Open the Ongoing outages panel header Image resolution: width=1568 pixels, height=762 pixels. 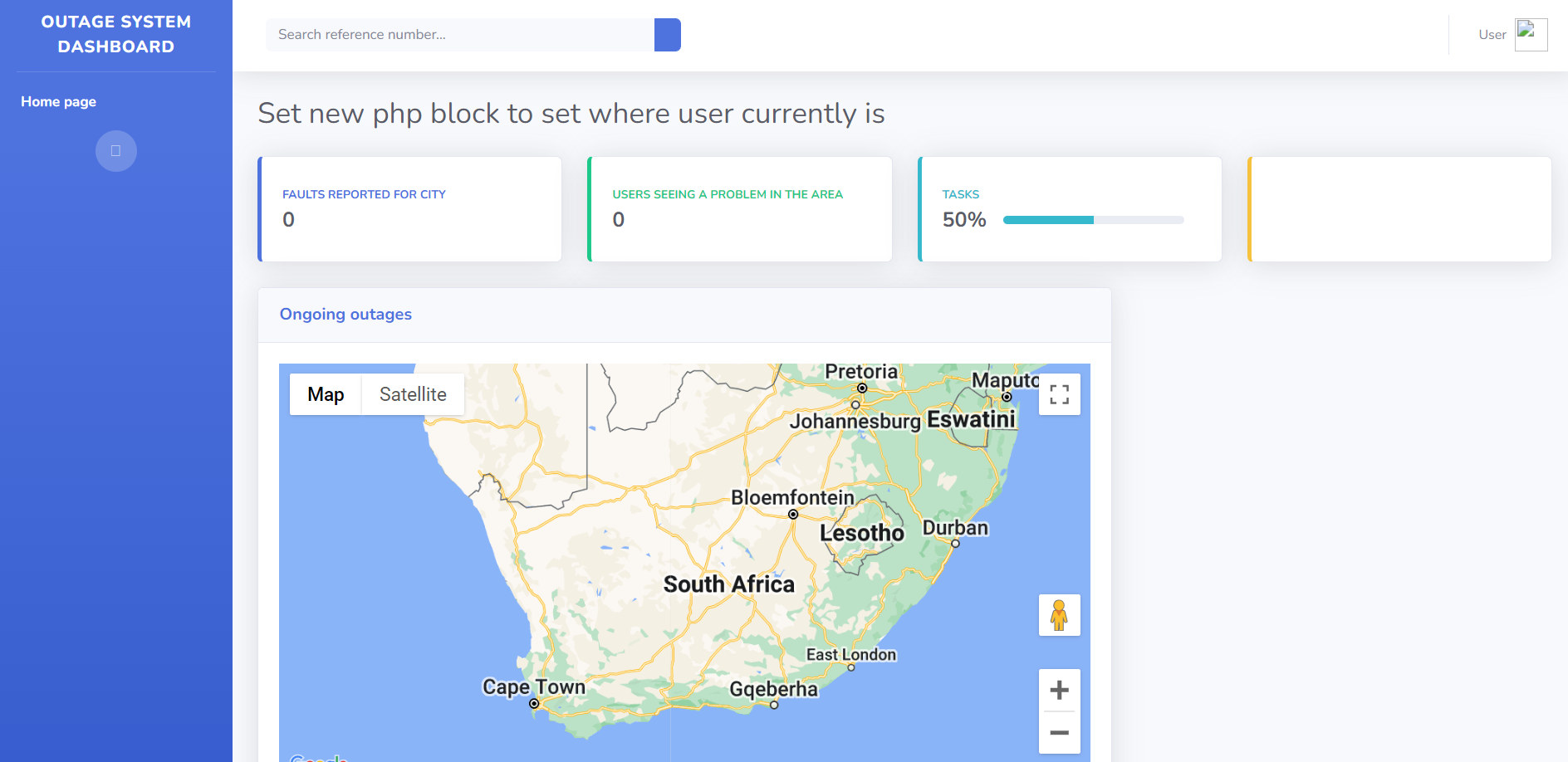[x=345, y=314]
